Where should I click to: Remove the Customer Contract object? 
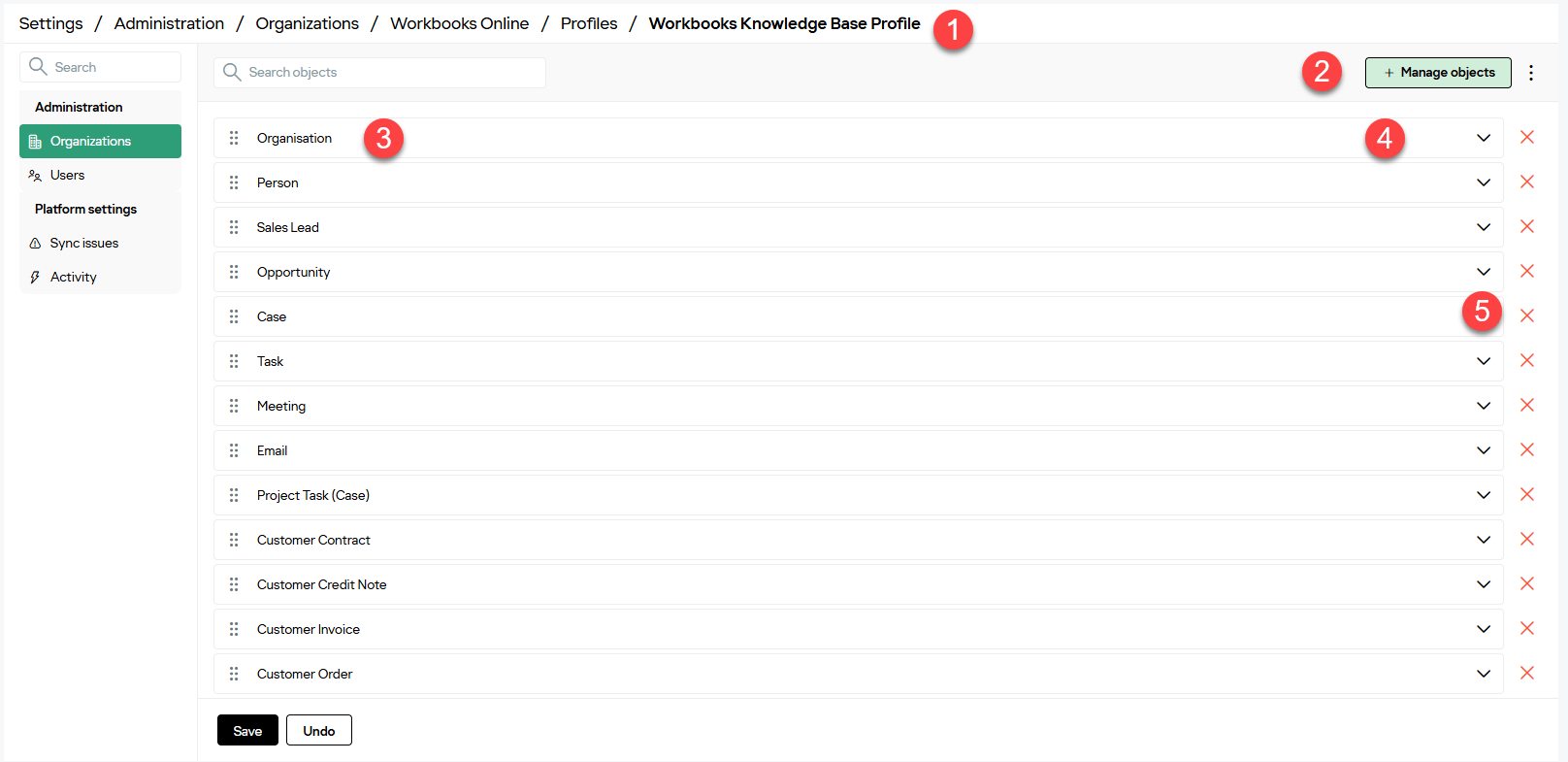coord(1527,539)
